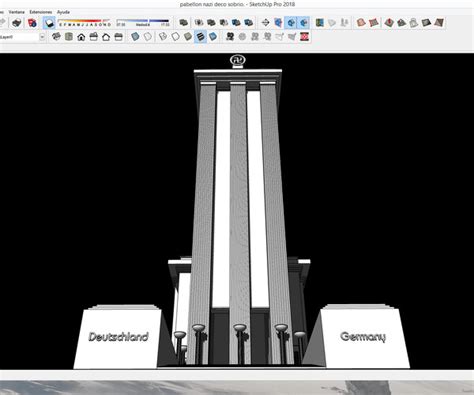Select the Smoove sandbox tool

point(389,23)
